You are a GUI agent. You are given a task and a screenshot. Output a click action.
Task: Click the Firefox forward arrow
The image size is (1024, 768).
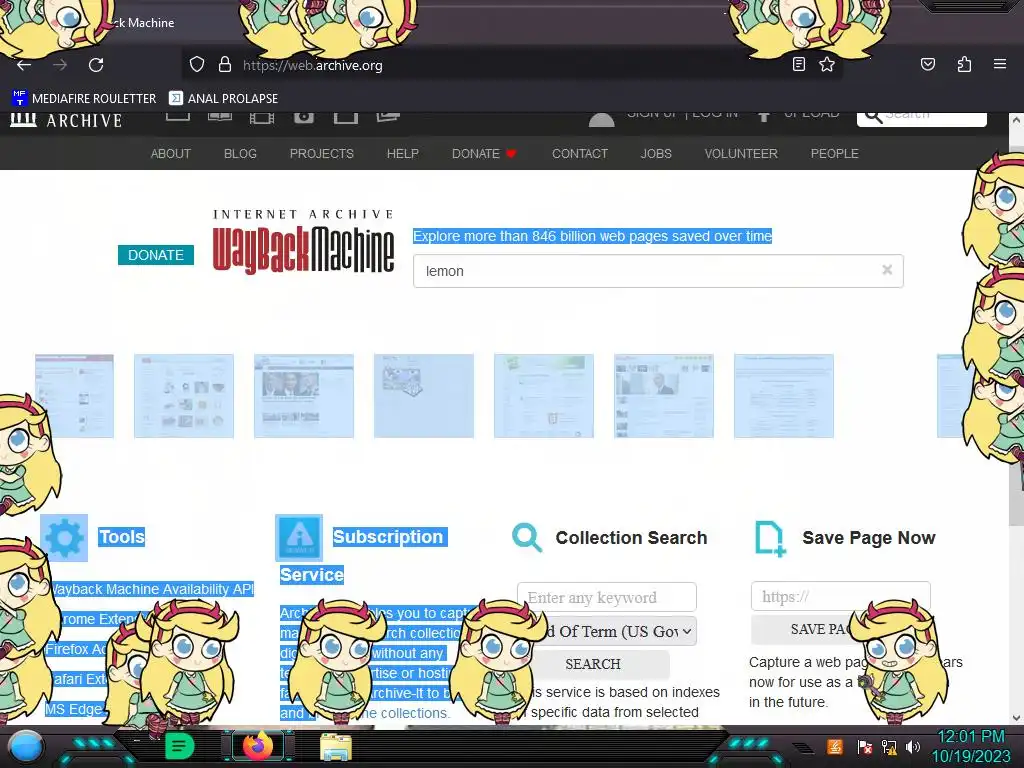(60, 65)
